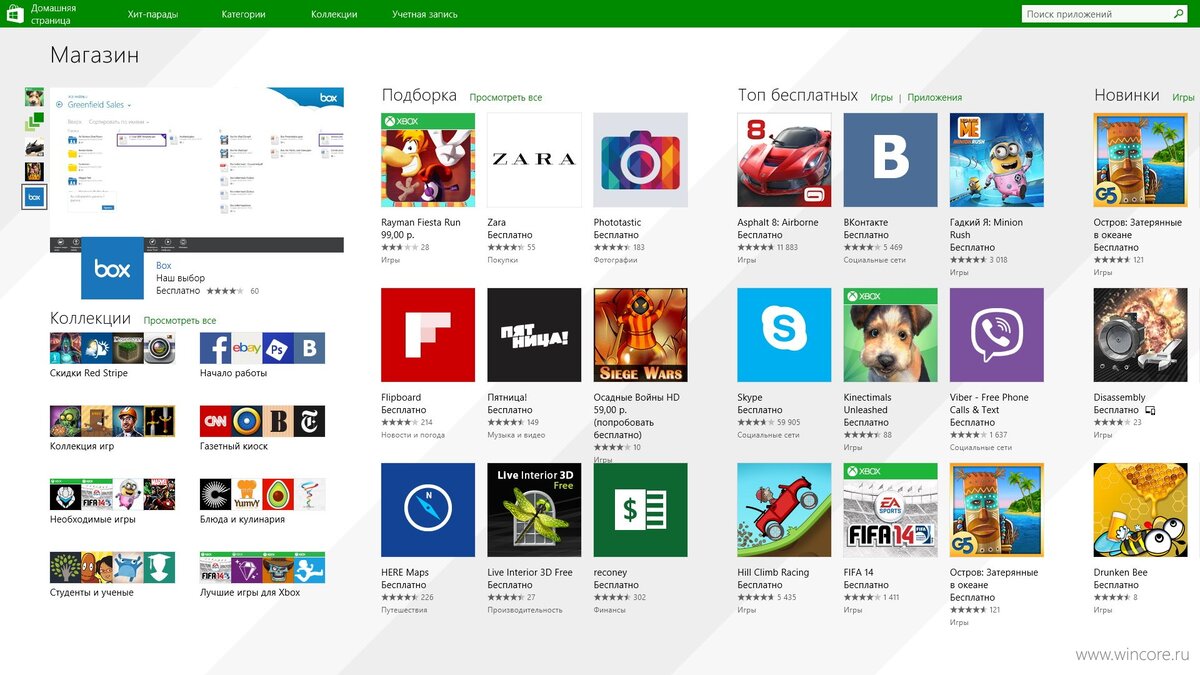Open the Flipboard app tile

(x=428, y=335)
